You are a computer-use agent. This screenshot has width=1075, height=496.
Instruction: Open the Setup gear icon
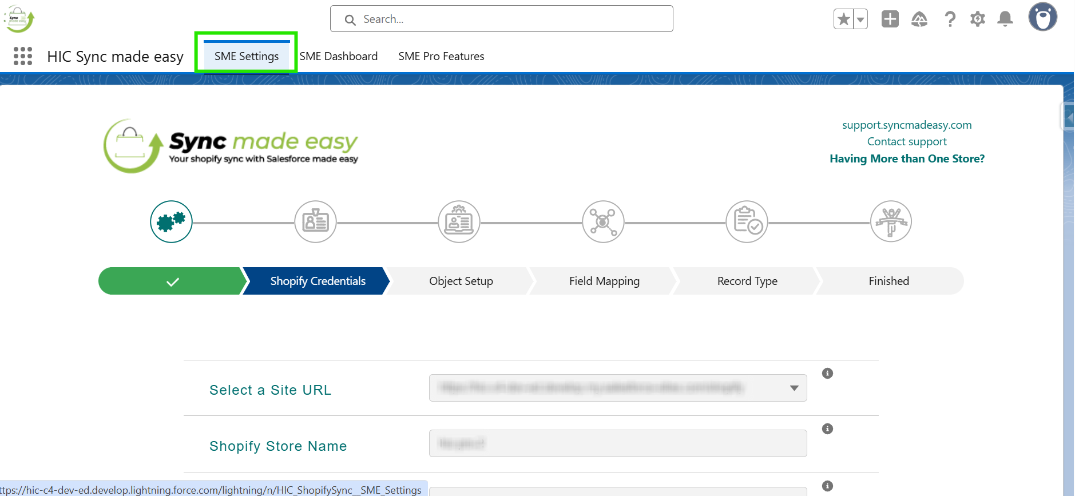tap(977, 19)
